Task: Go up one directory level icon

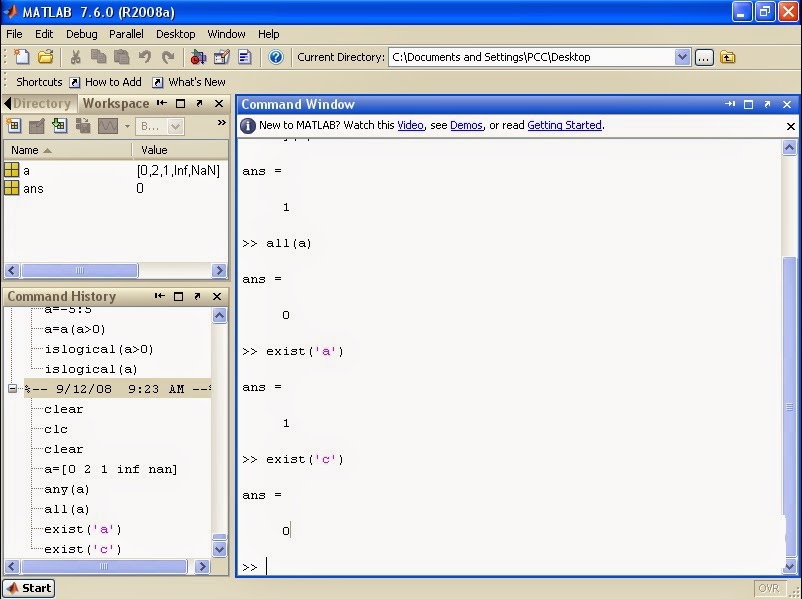Action: pyautogui.click(x=727, y=57)
